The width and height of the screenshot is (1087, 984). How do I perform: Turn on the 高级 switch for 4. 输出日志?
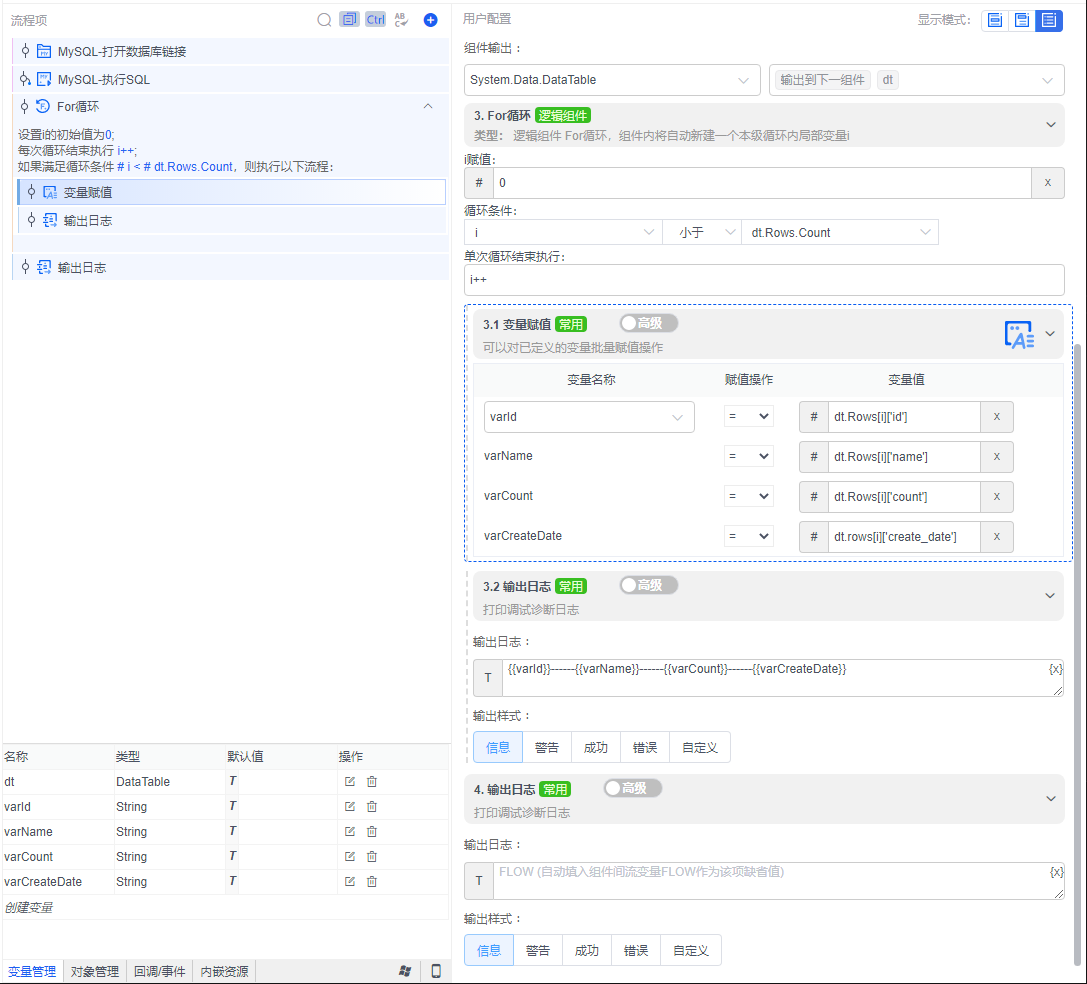click(632, 788)
